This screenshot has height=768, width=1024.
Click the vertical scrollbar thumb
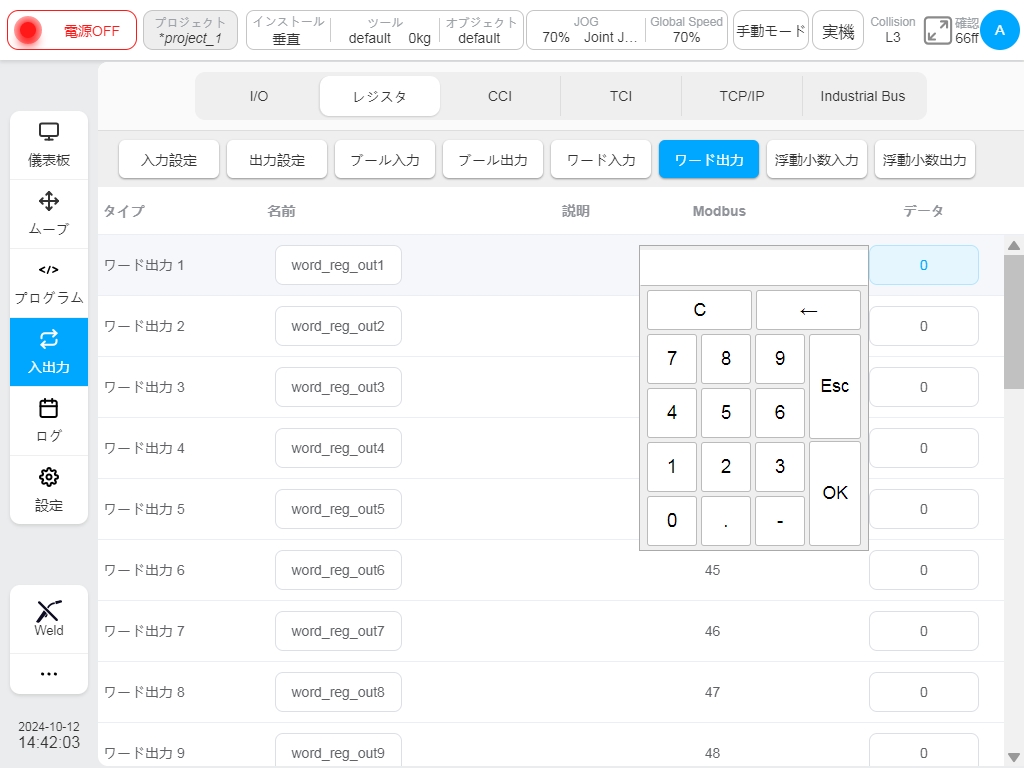[1014, 322]
